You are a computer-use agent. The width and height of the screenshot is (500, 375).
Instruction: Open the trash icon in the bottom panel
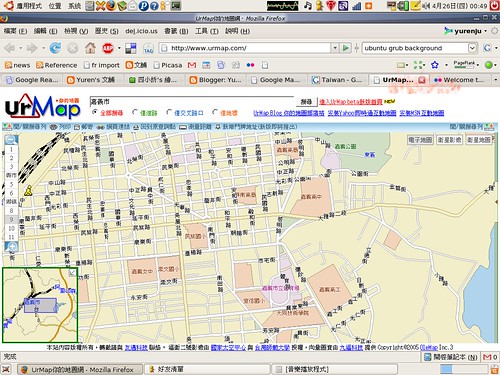pyautogui.click(x=495, y=369)
